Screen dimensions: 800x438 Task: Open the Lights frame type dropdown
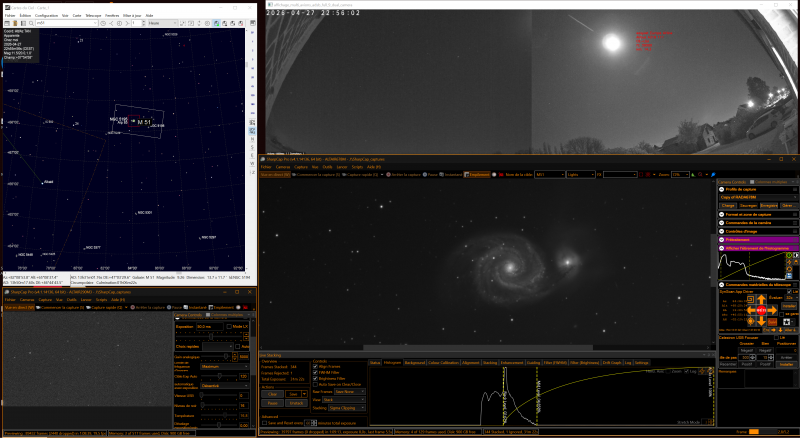point(581,175)
